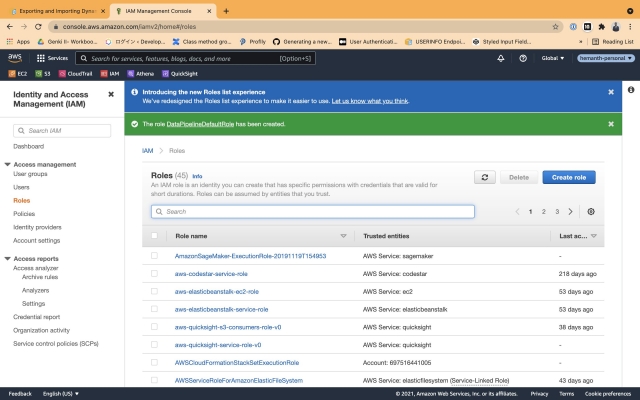Select aws-codestar-service-role checkbox
The width and height of the screenshot is (640, 400).
pos(154,273)
